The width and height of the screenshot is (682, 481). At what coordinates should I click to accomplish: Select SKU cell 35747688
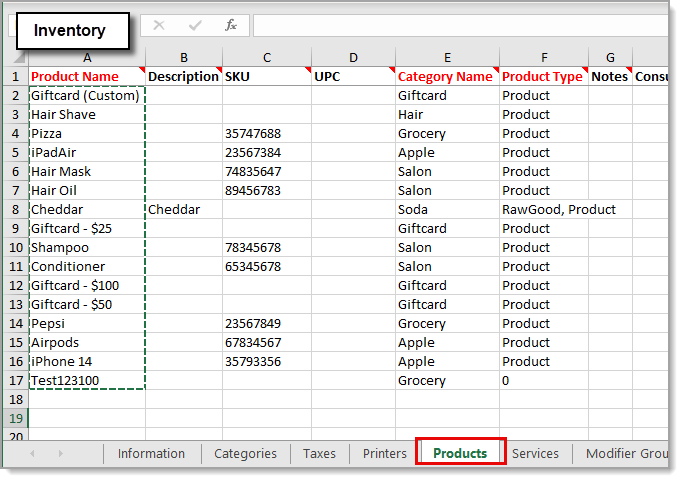coord(267,134)
